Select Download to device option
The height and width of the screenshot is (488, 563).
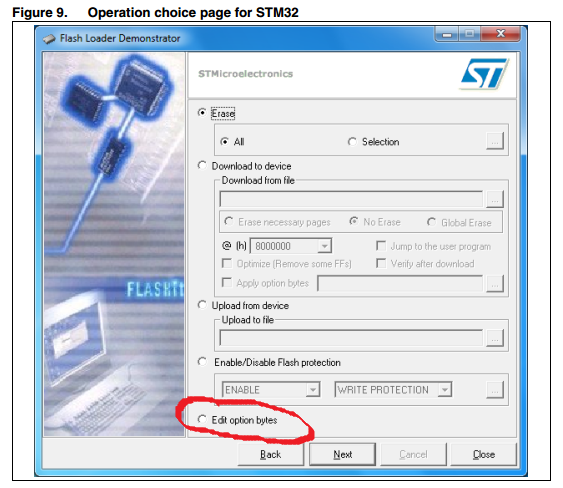[x=202, y=166]
